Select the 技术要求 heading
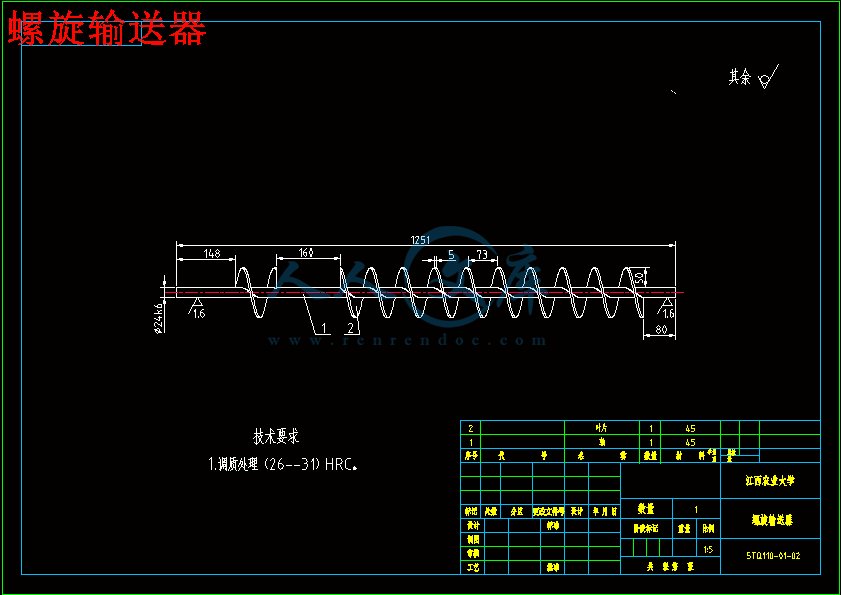 (x=276, y=437)
